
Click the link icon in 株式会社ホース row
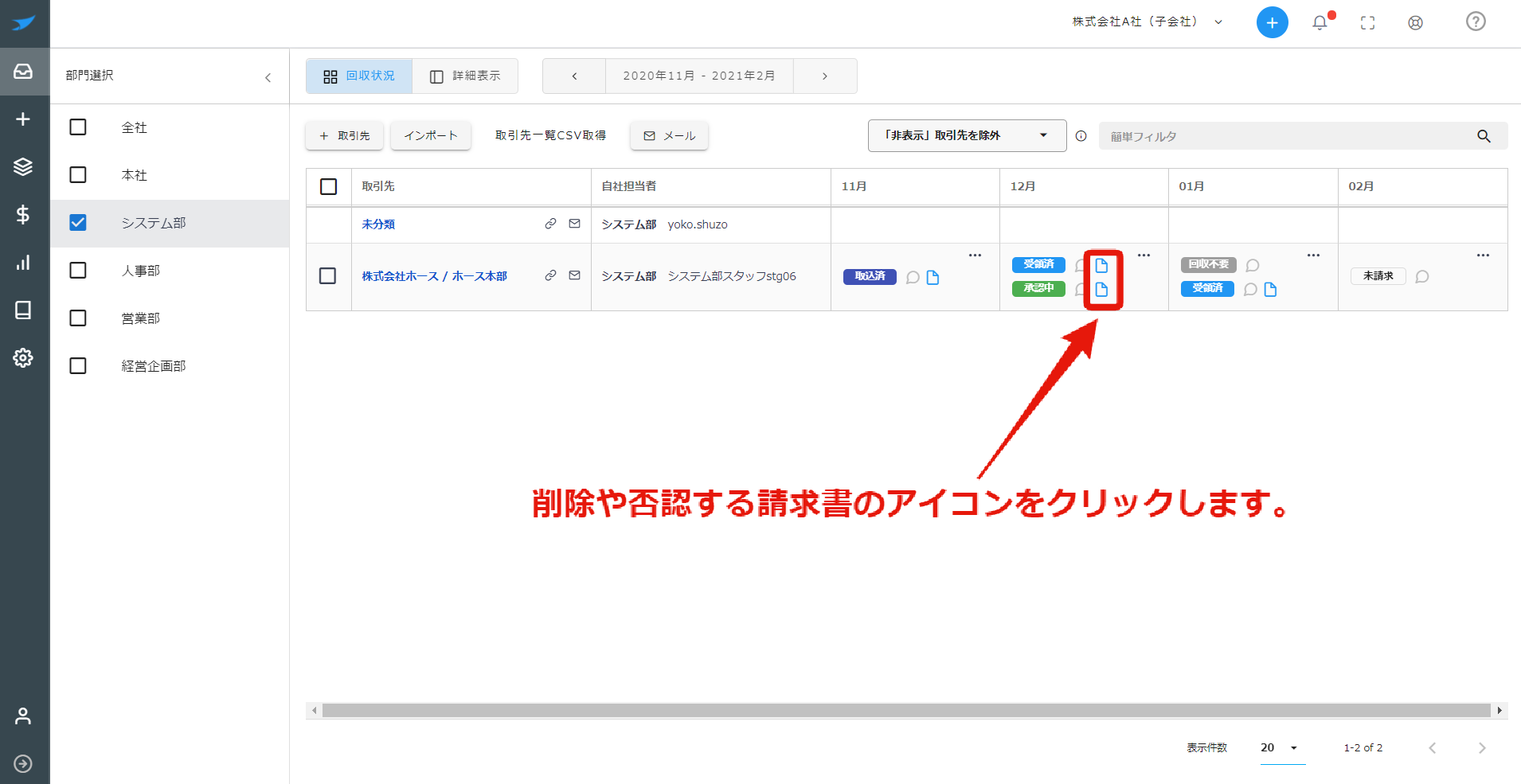click(550, 275)
